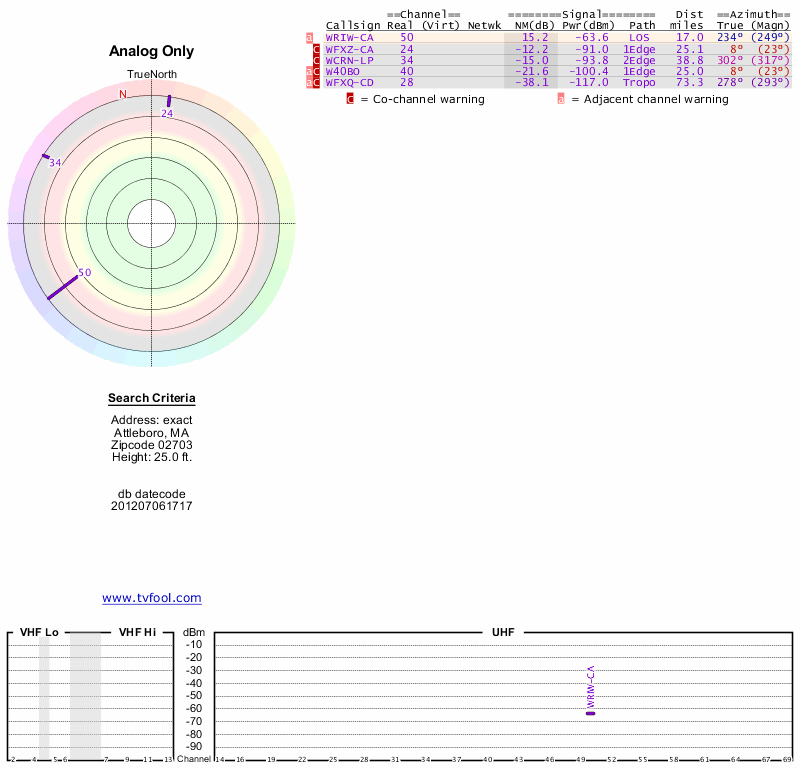Image resolution: width=800 pixels, height=768 pixels.
Task: Click the co-channel warning icon beside WFXZ-CA
Action: pyautogui.click(x=317, y=49)
